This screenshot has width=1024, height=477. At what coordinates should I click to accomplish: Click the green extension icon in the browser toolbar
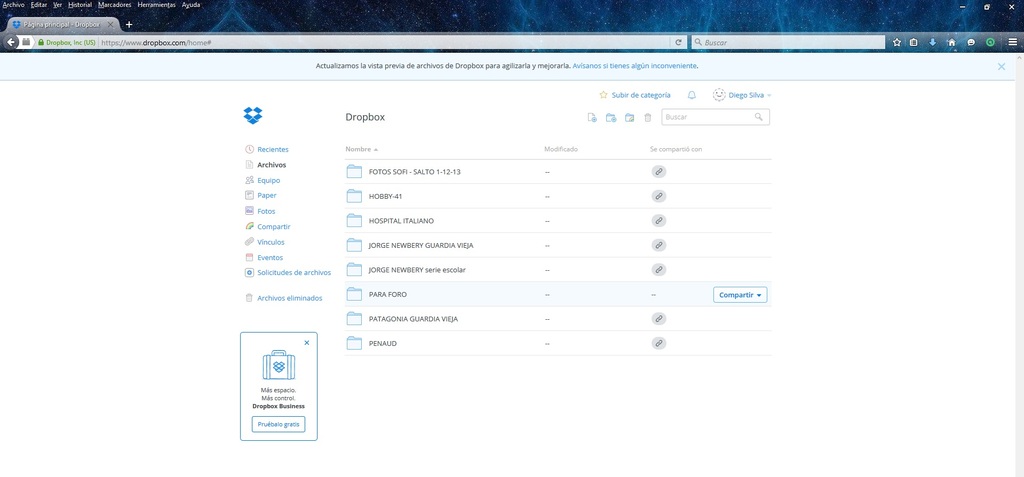tap(991, 42)
